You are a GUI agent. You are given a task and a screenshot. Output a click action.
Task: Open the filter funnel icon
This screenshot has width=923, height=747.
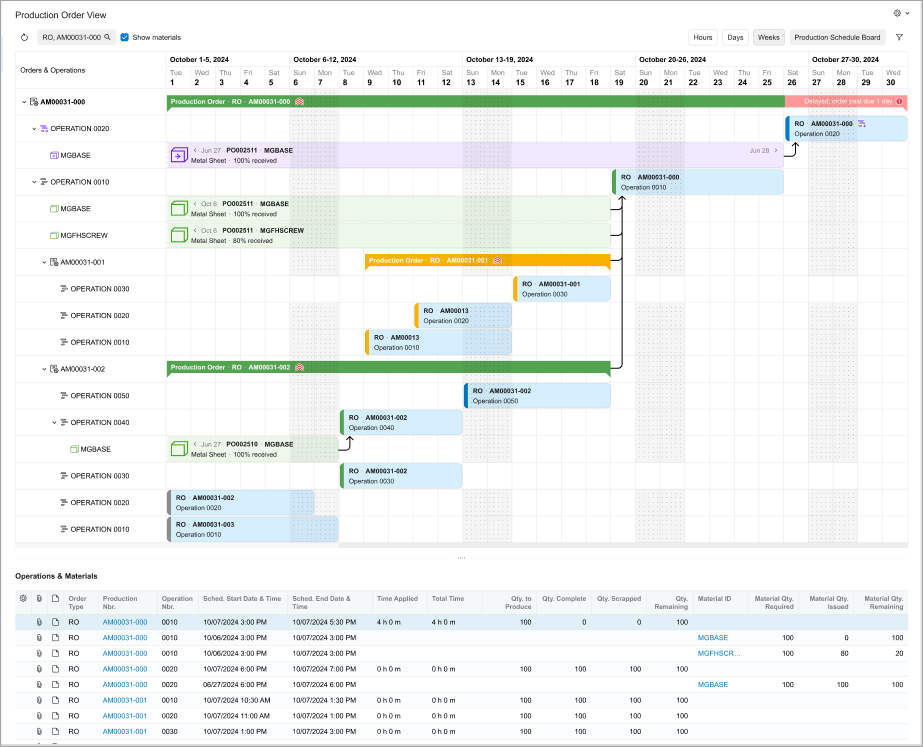(899, 37)
